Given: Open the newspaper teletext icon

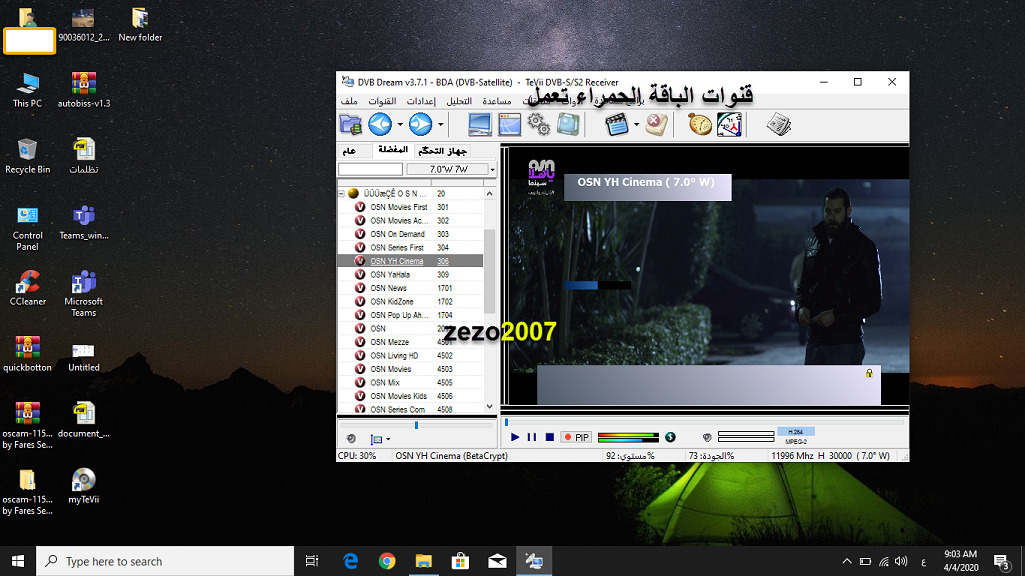Looking at the screenshot, I should (x=779, y=124).
